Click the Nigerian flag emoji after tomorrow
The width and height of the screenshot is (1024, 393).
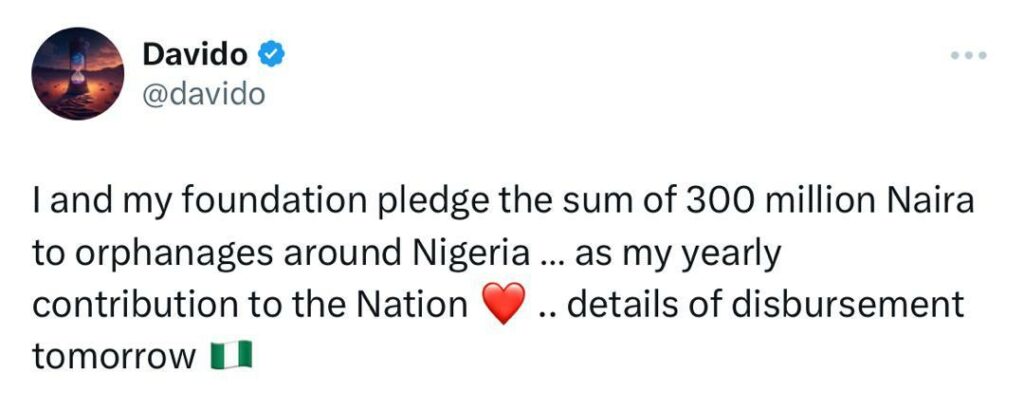tap(232, 357)
